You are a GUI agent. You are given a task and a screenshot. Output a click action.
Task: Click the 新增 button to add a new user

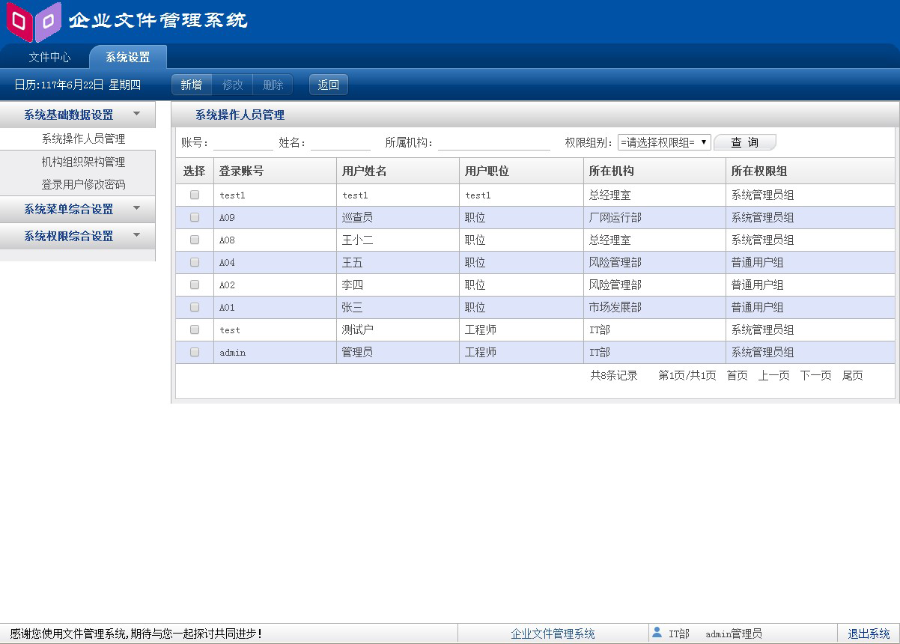pos(191,84)
